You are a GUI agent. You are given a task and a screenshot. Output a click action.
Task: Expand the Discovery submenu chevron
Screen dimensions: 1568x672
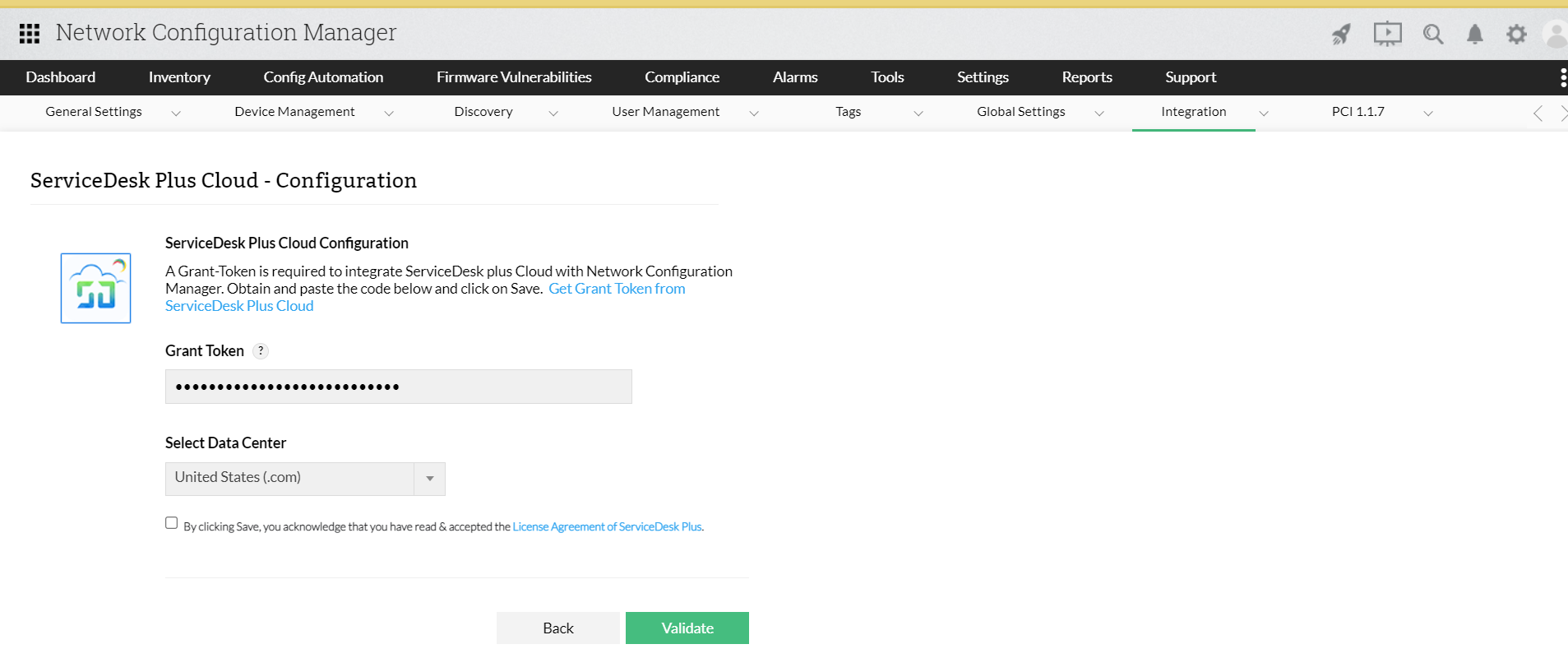pos(553,114)
